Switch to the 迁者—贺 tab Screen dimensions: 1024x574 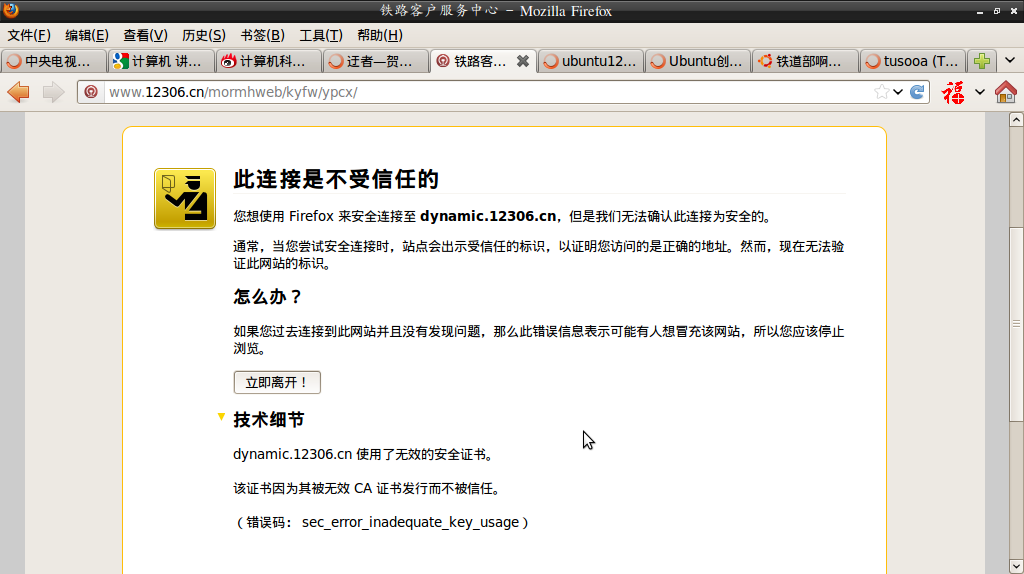(x=376, y=61)
